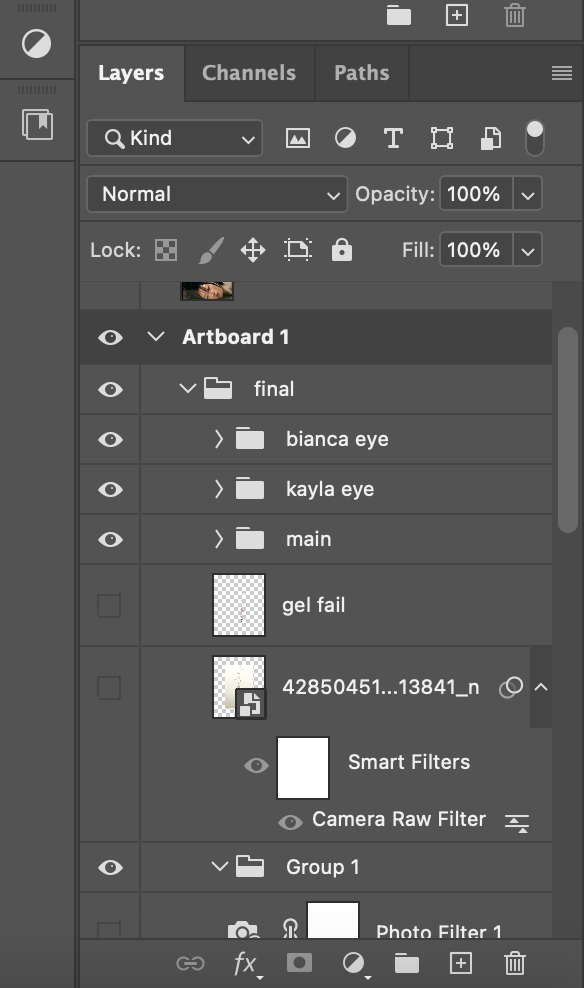This screenshot has width=584, height=988.
Task: Filter for type layers icon
Action: (393, 138)
